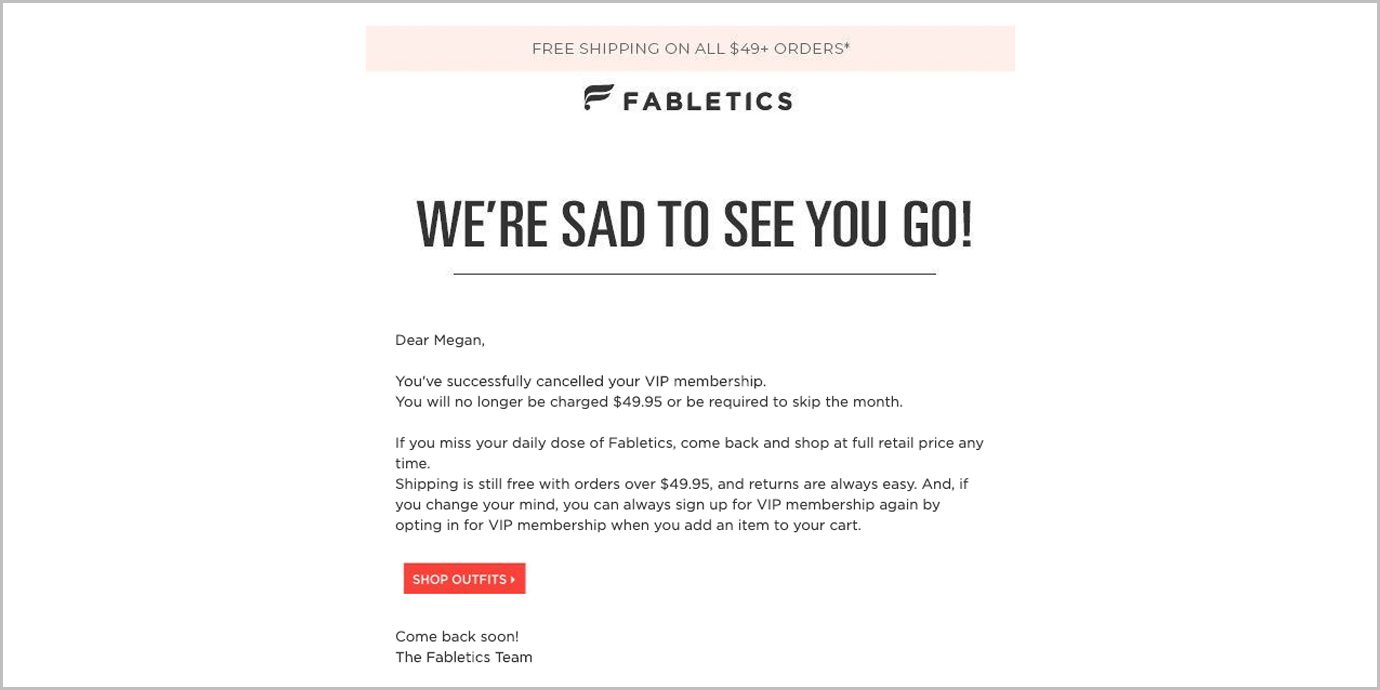The image size is (1380, 690).
Task: Click the SHOP OUTFITS red button
Action: 464,579
